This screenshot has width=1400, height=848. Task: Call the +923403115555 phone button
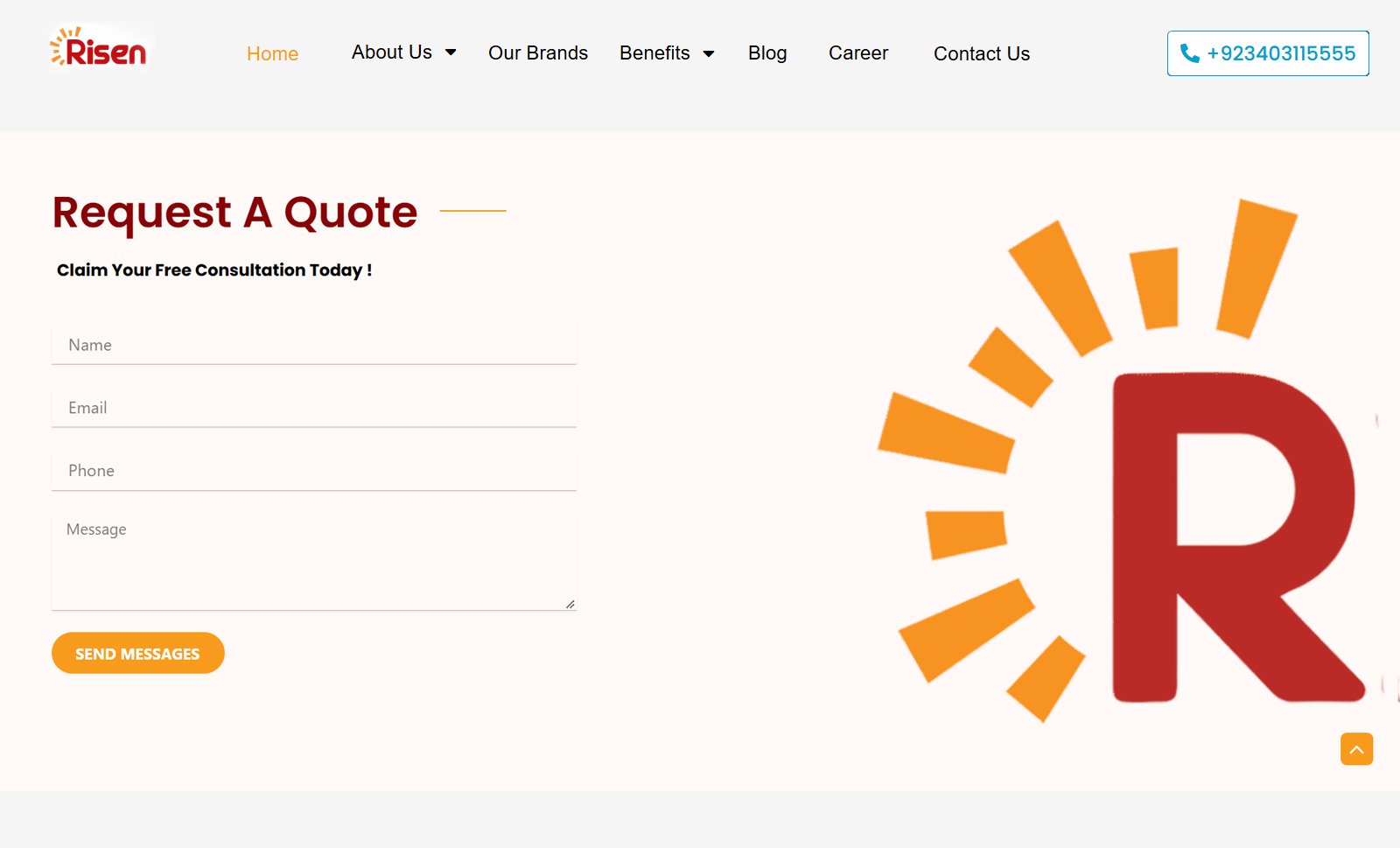click(1268, 53)
